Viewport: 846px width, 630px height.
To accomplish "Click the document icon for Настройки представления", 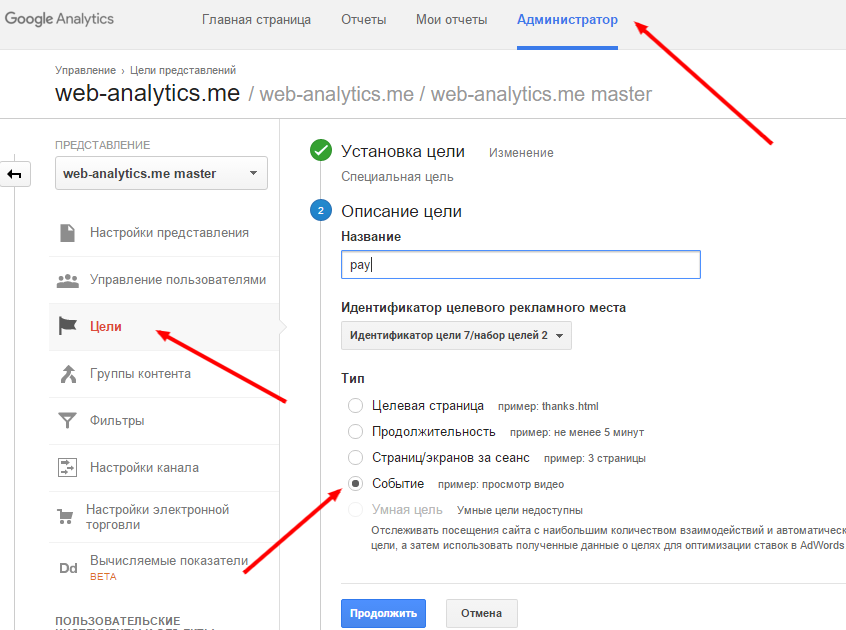I will 68,233.
